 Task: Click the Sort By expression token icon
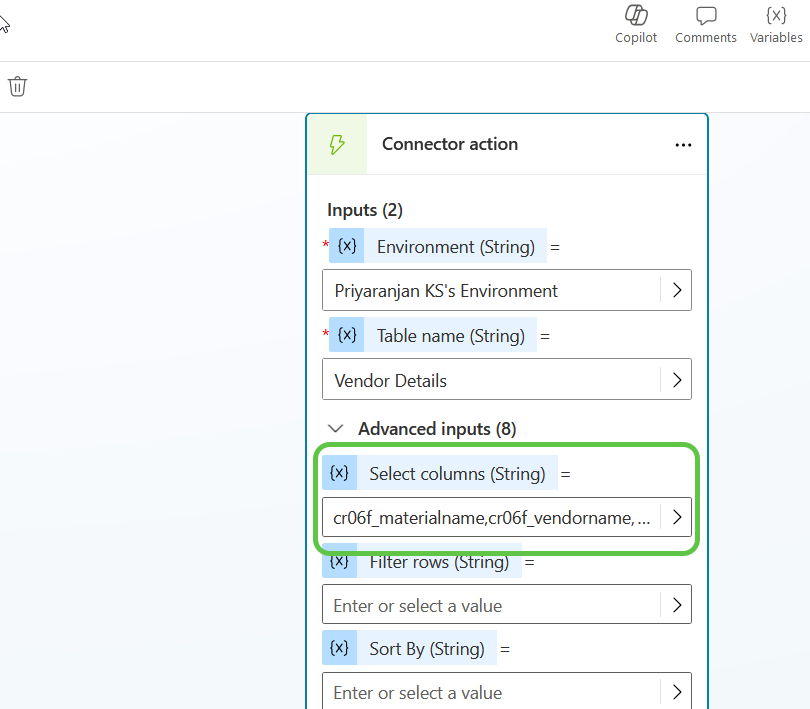tap(340, 648)
